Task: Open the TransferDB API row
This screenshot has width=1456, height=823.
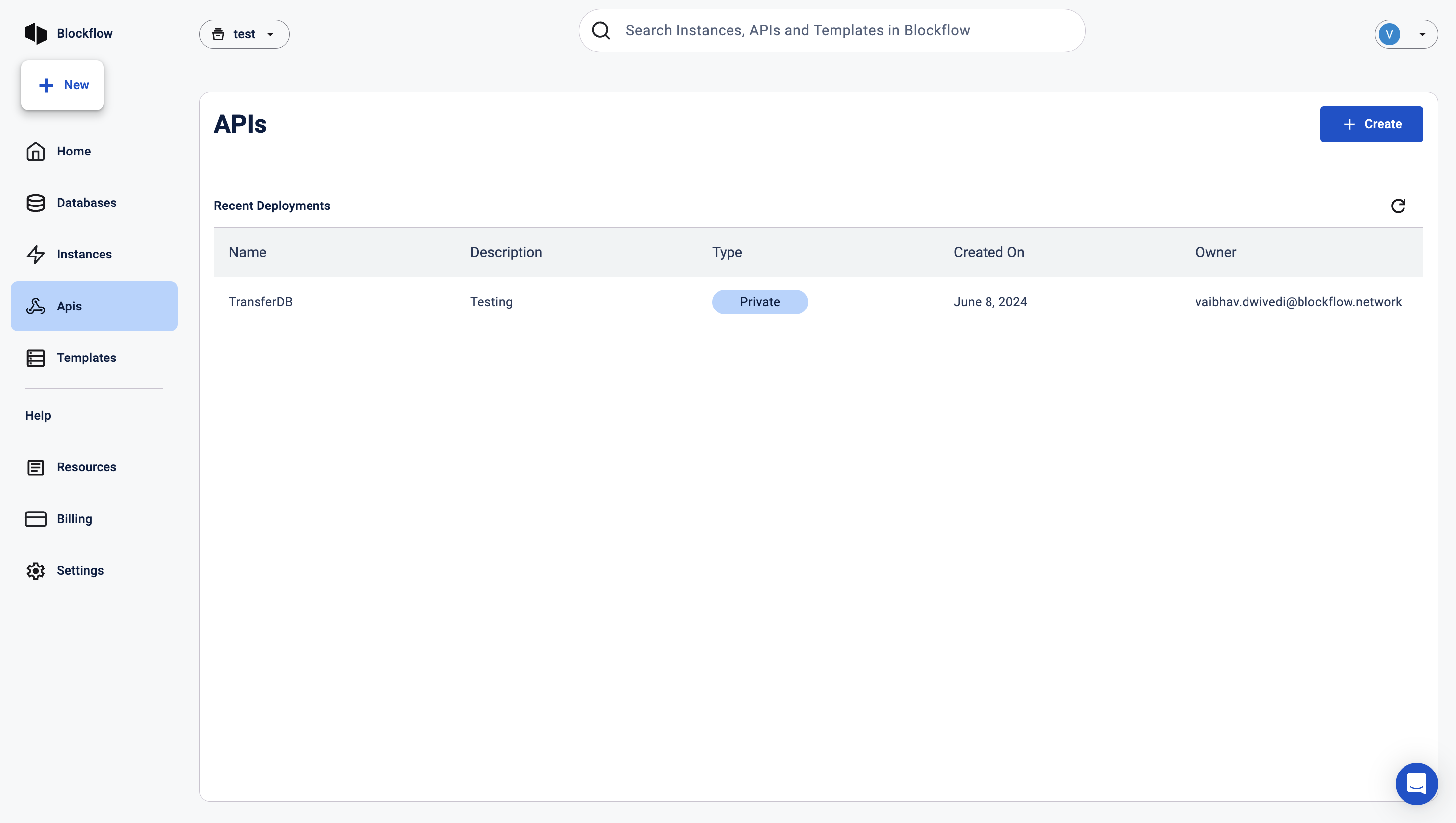Action: (x=260, y=302)
